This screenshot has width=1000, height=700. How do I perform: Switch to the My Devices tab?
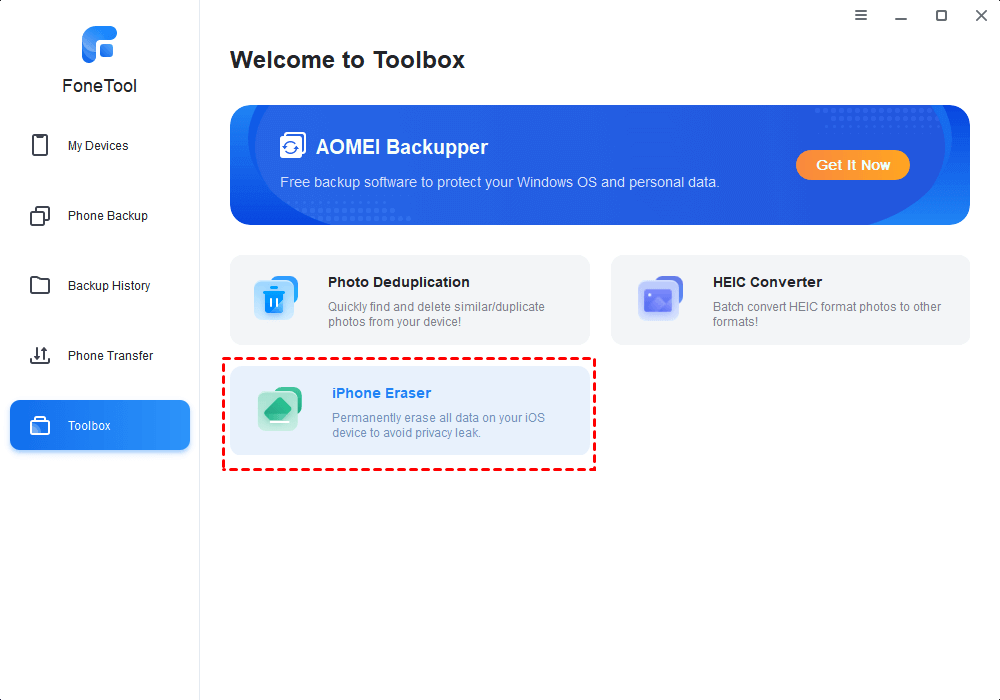(x=98, y=146)
